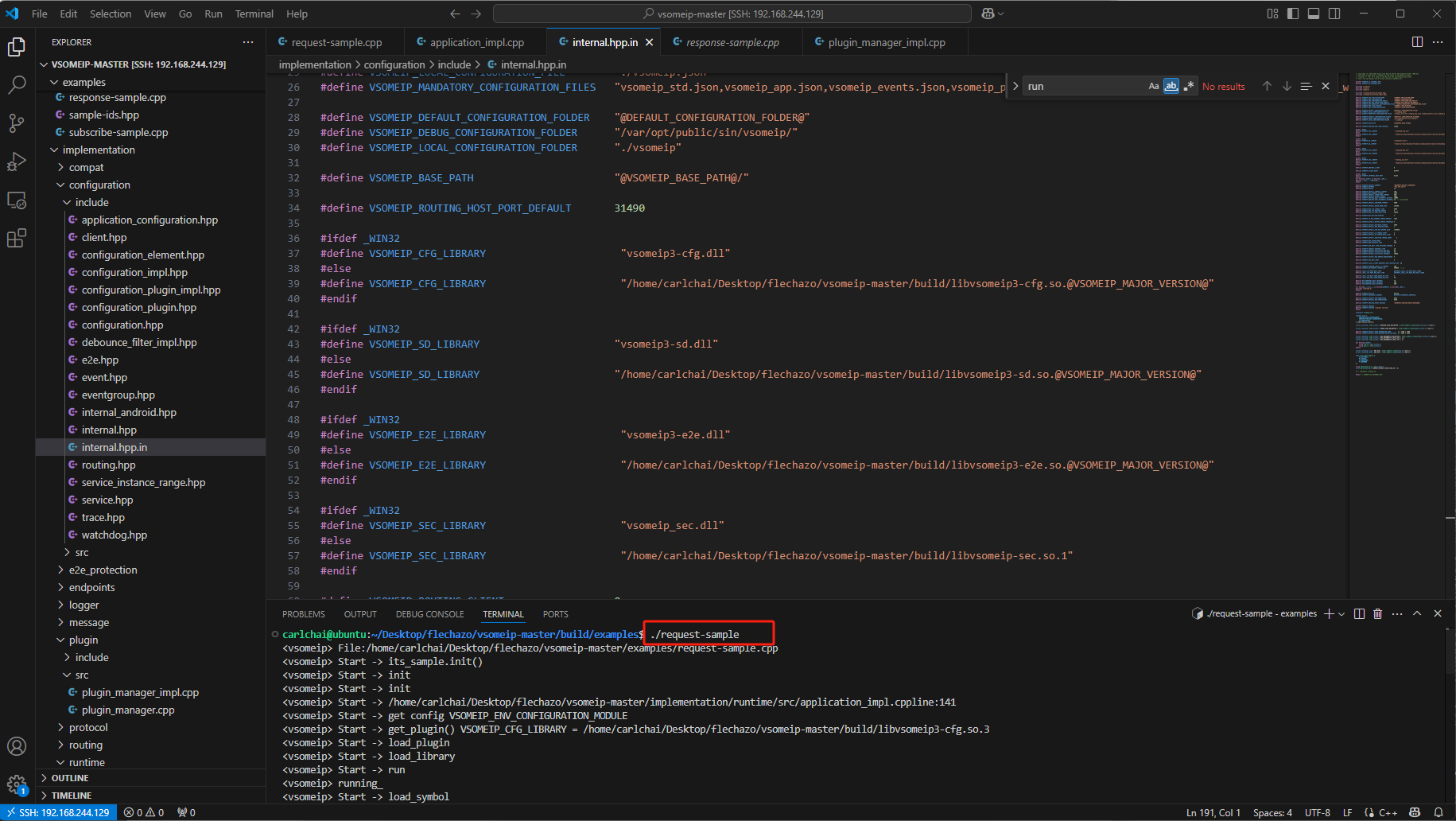This screenshot has width=1456, height=821.
Task: Click errors and warnings count in status bar
Action: [x=144, y=812]
